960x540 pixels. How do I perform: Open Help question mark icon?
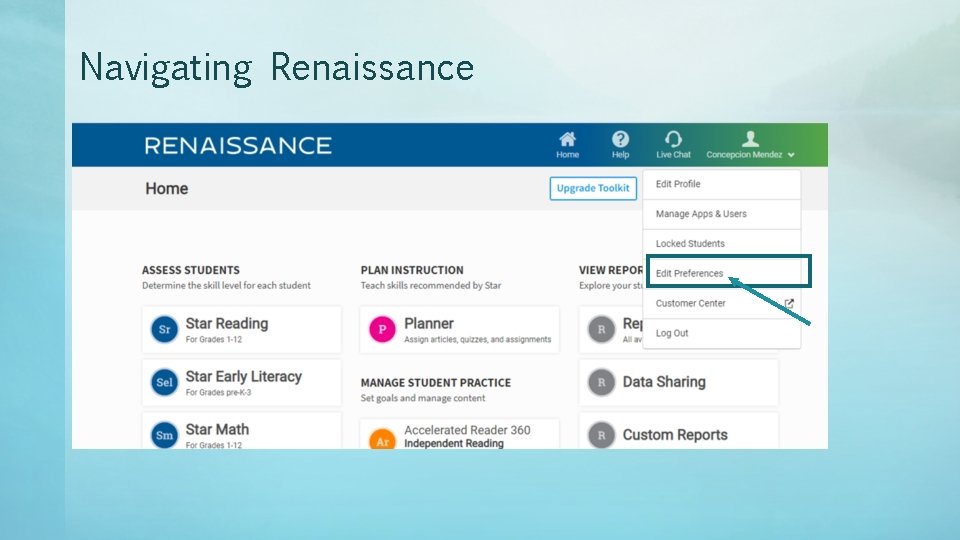(x=620, y=139)
